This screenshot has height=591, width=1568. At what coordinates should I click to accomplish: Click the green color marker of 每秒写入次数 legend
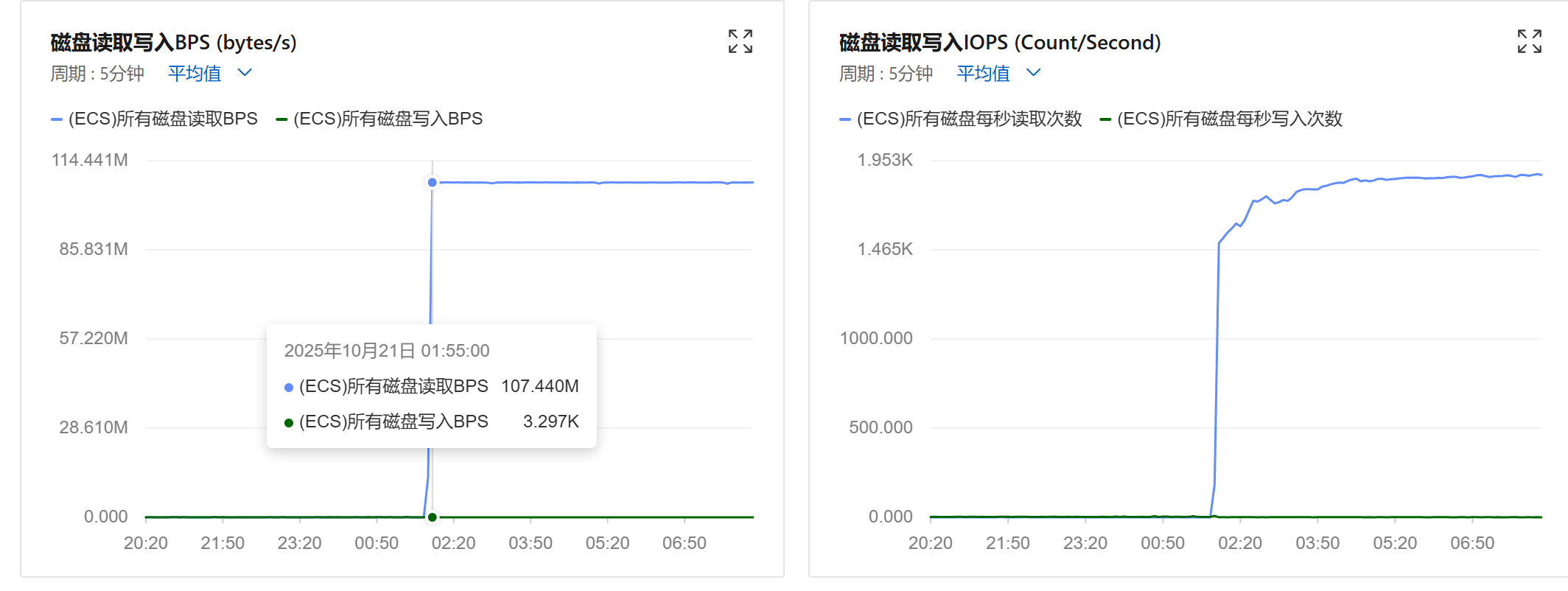click(x=1105, y=119)
